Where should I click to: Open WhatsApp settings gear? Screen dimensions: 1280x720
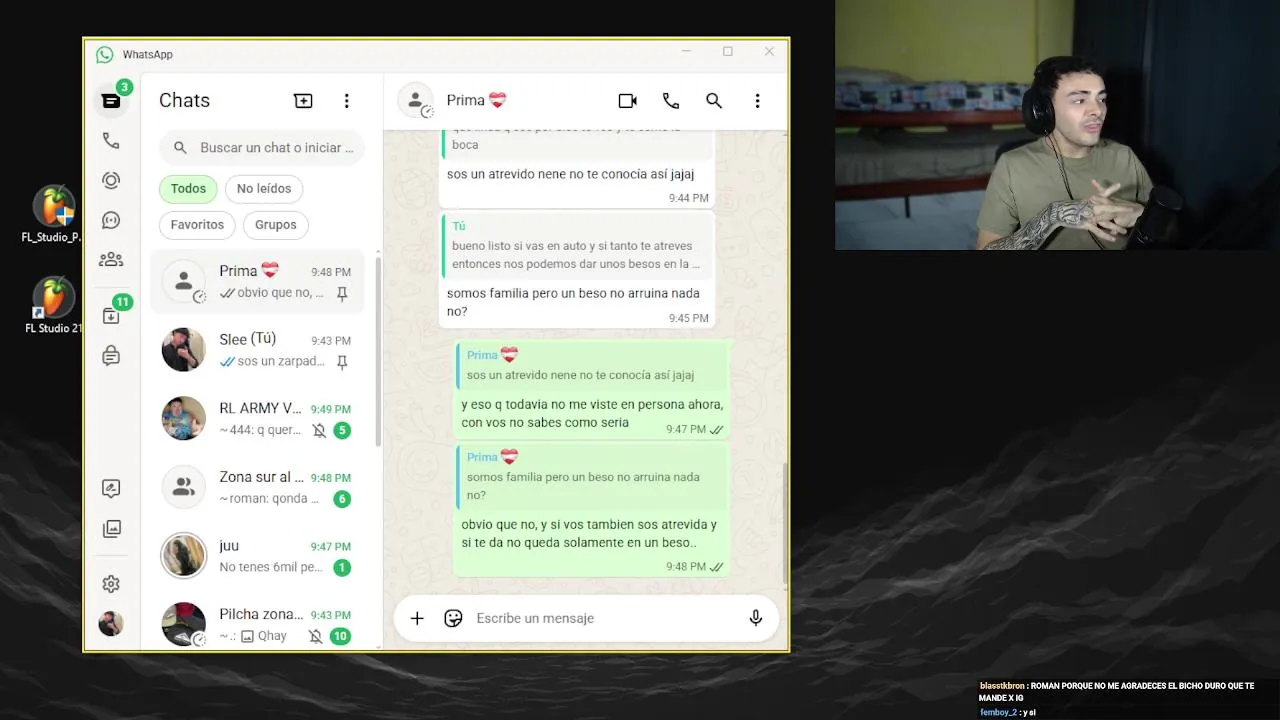[x=111, y=584]
